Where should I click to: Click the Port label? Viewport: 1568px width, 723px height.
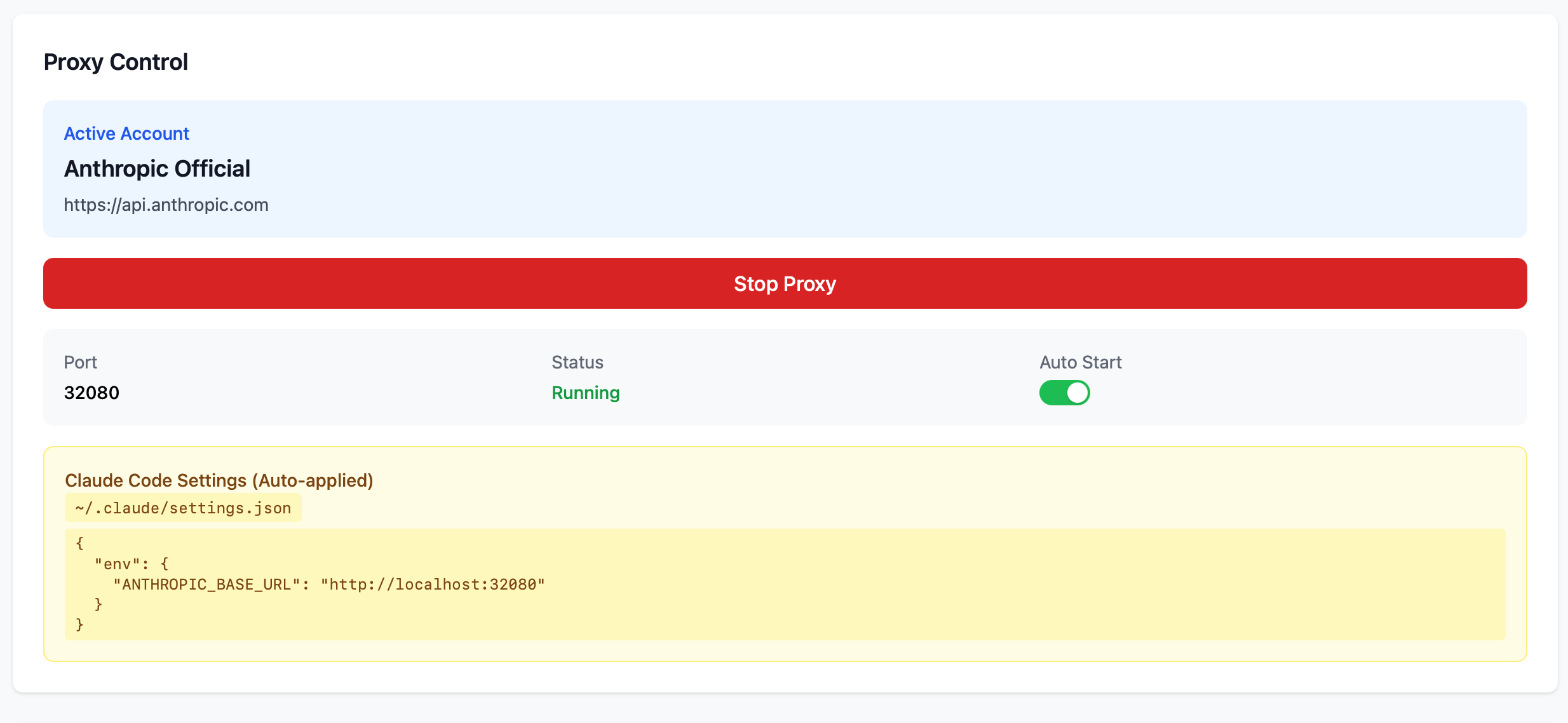(80, 362)
